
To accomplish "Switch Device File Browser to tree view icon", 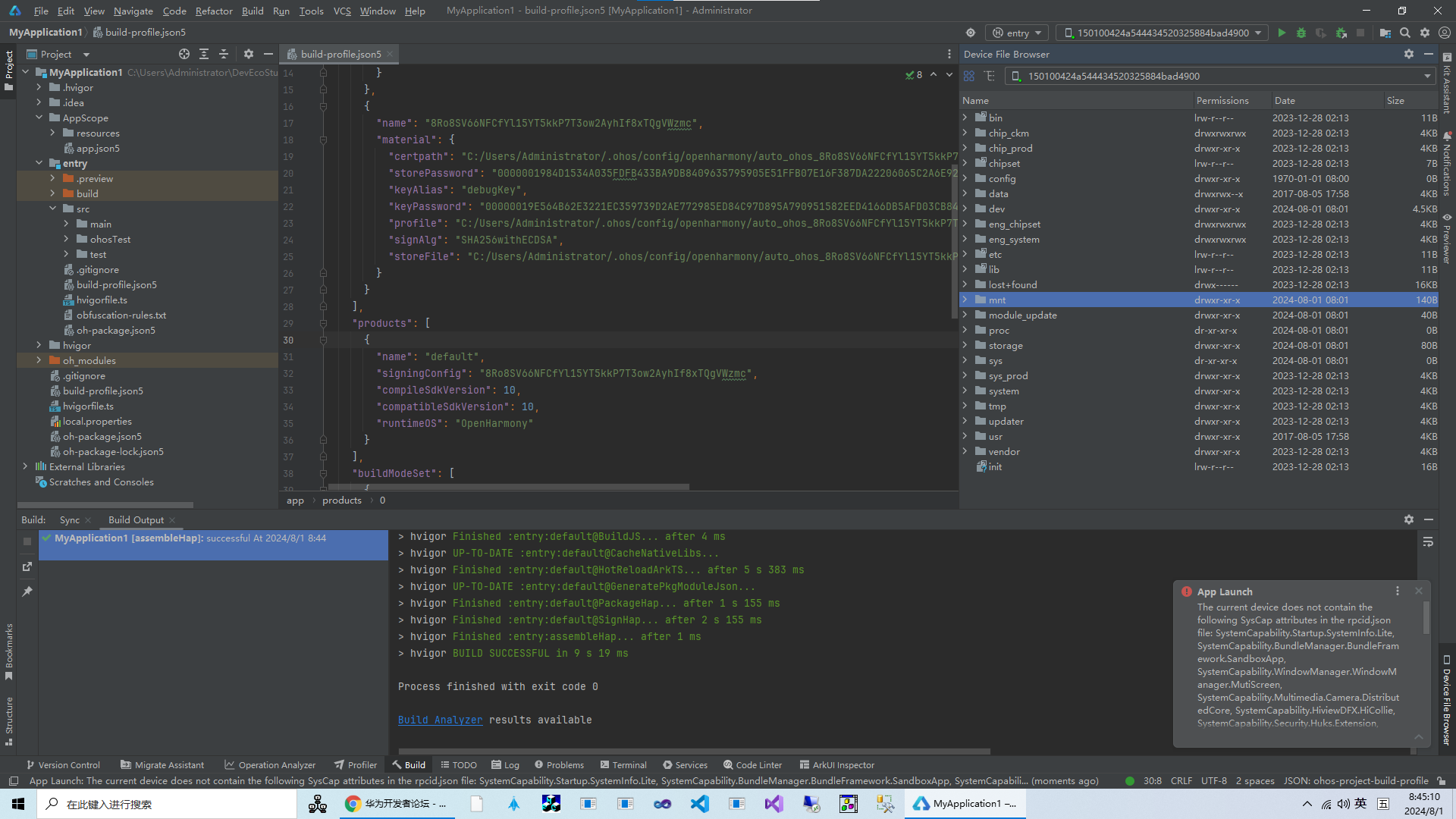I will (989, 76).
